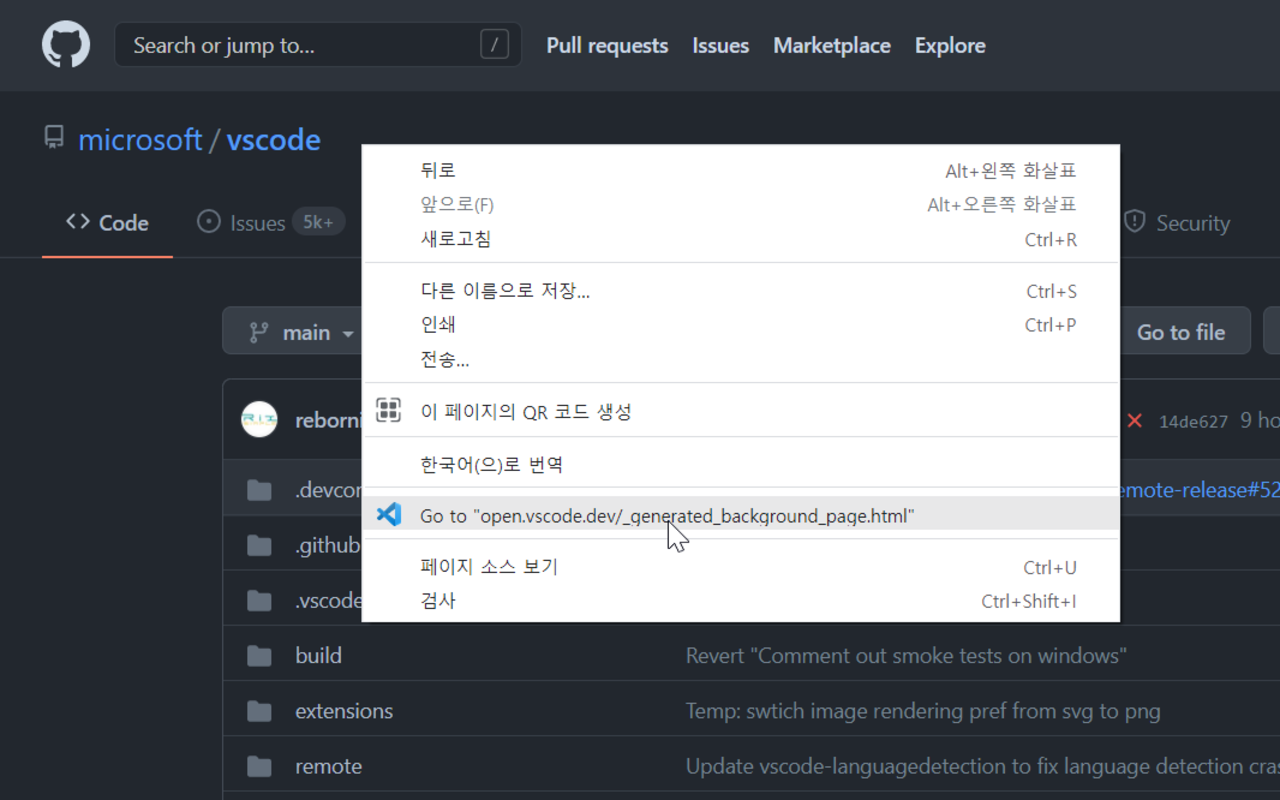Click the branch icon in the main selector

259,330
